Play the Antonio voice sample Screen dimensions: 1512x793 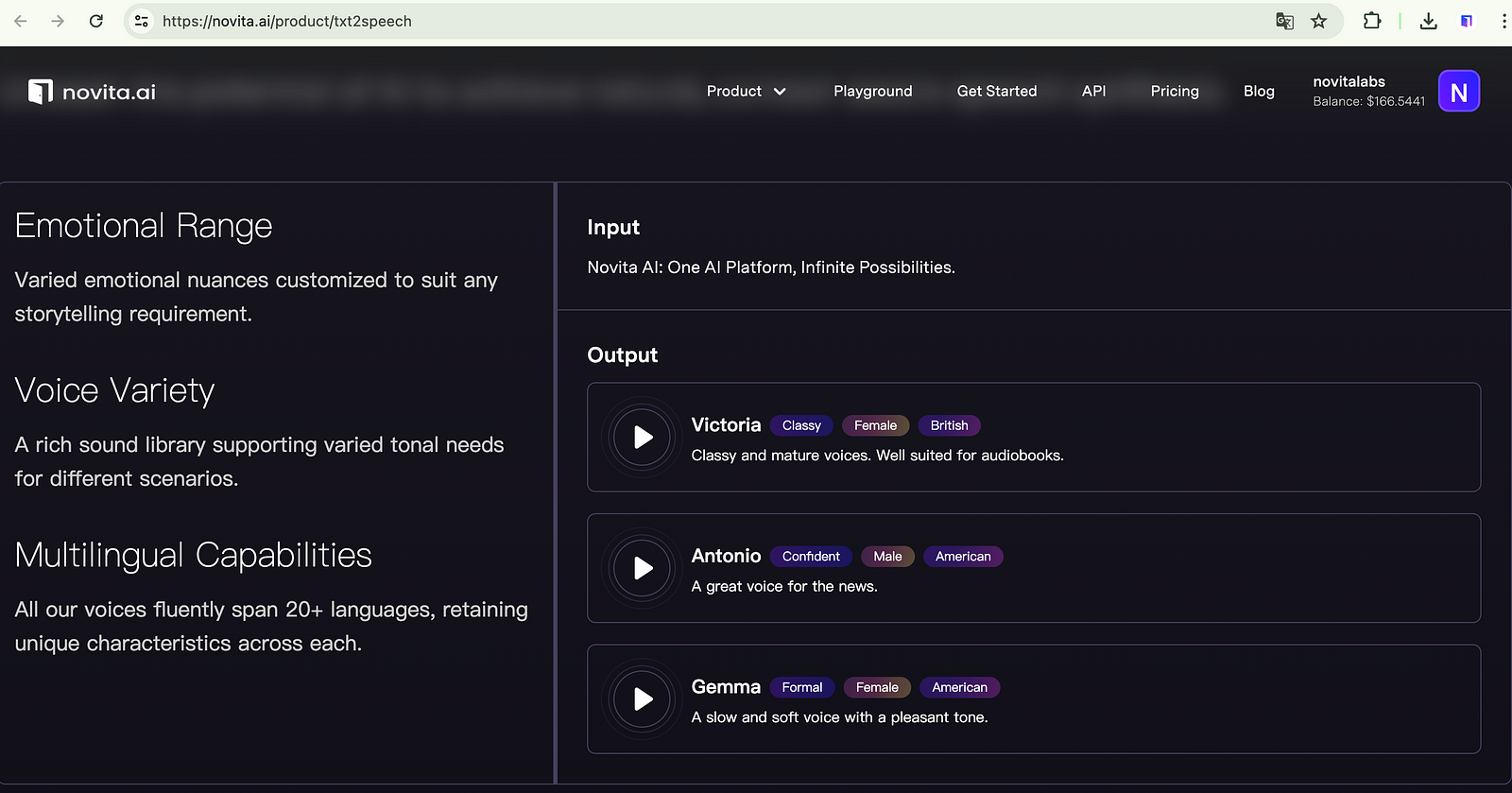click(x=643, y=568)
